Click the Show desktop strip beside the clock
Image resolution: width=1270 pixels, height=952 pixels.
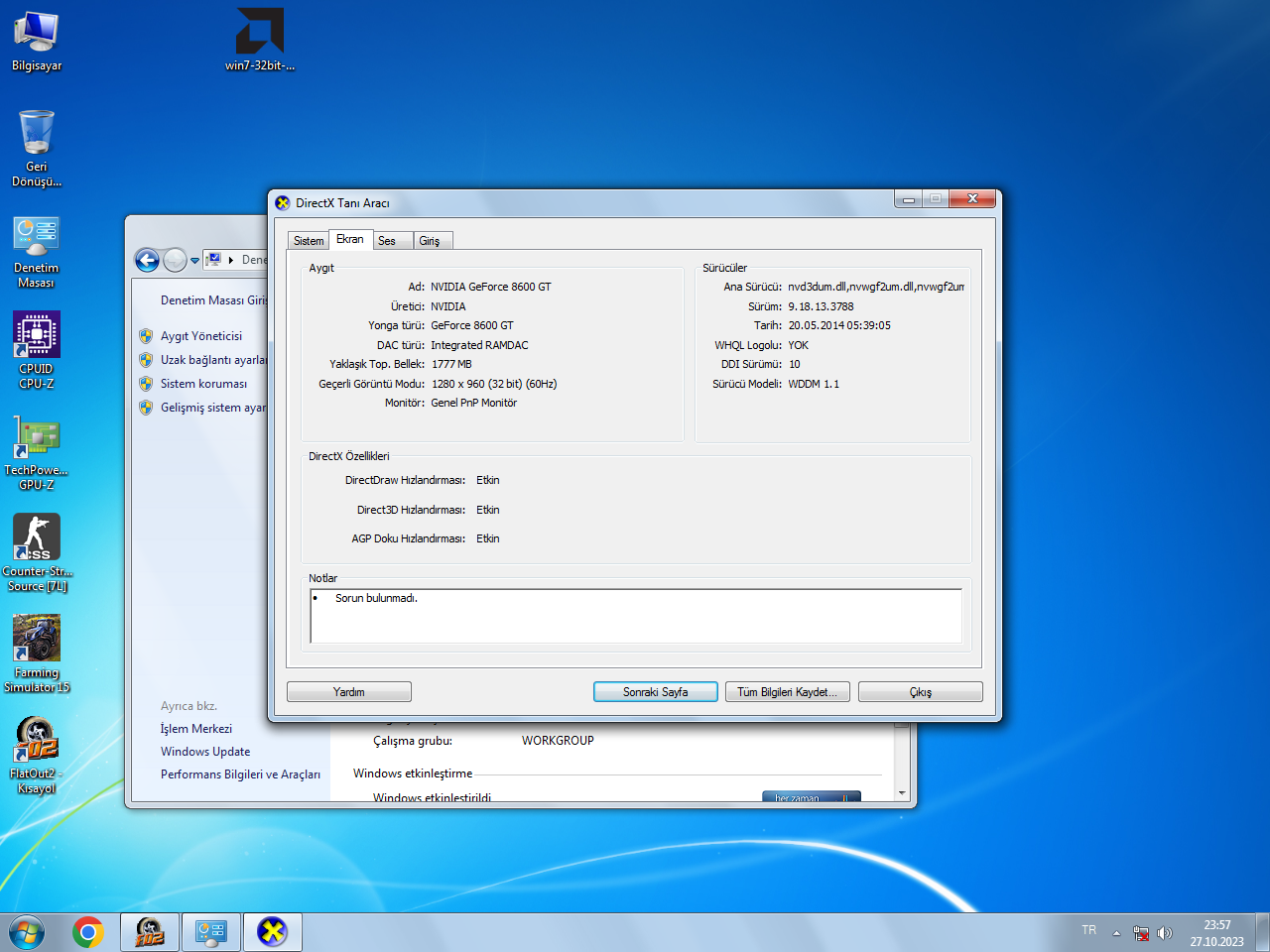coord(1262,932)
